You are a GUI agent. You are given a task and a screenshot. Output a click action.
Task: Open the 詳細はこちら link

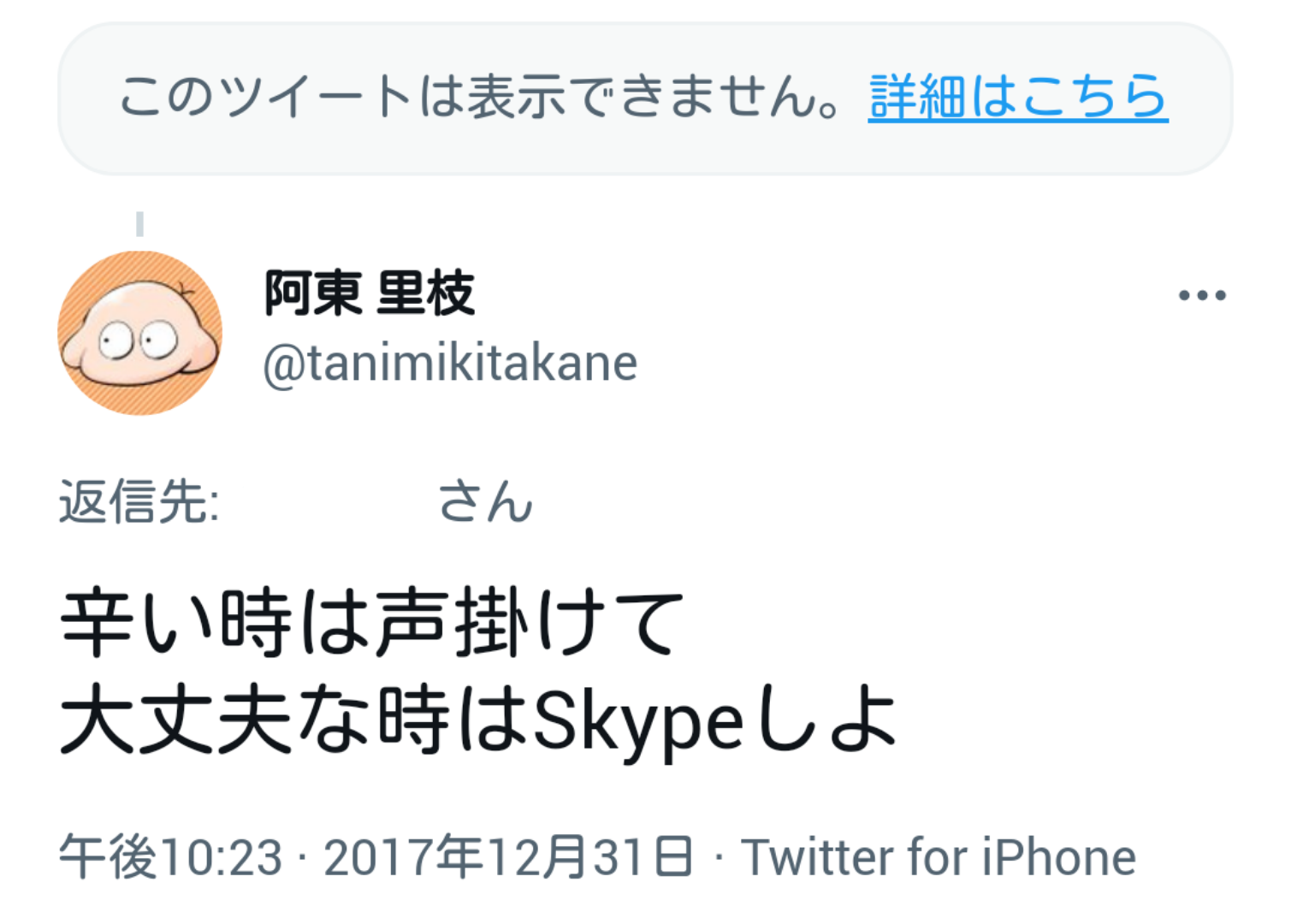[1017, 96]
